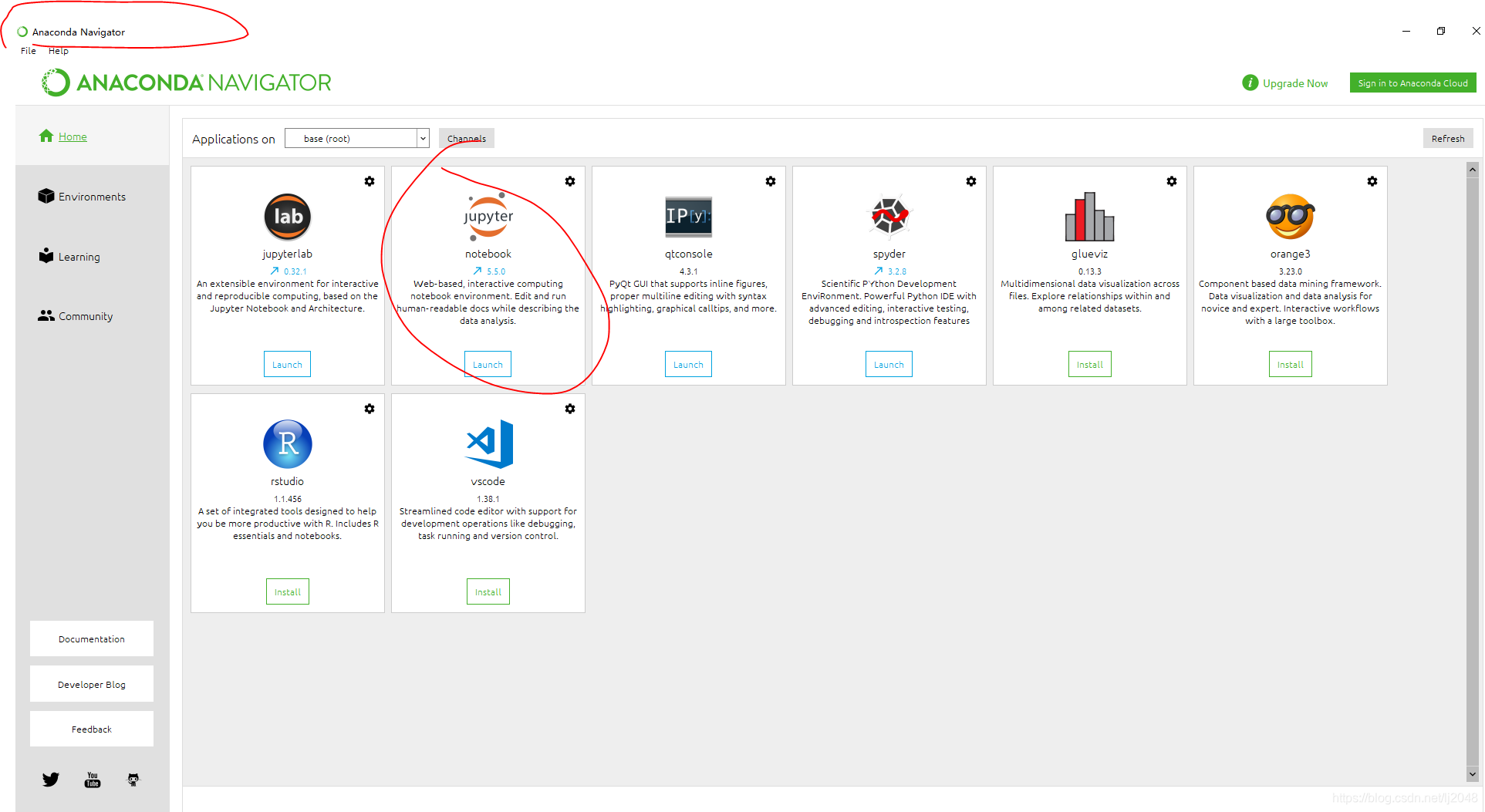The height and width of the screenshot is (812, 1485).
Task: Open the Documentation link
Action: coord(92,639)
